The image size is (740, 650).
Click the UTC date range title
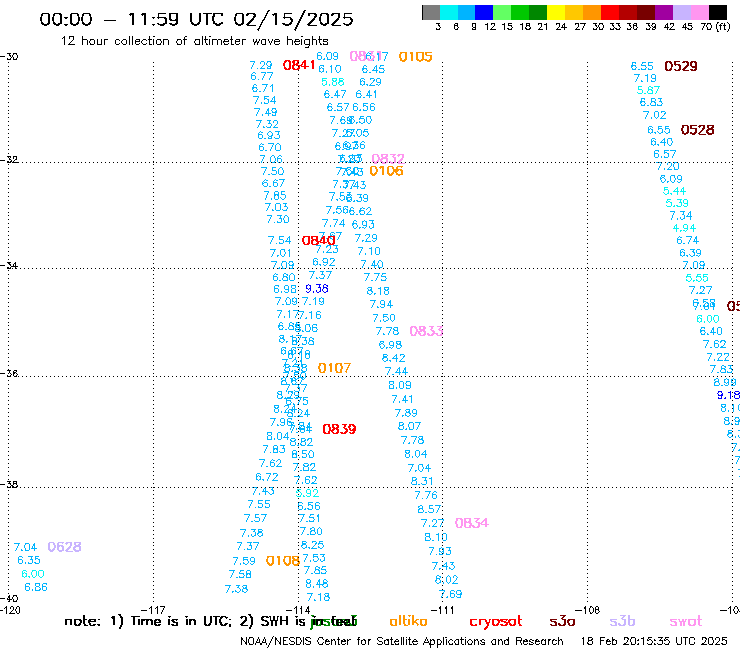click(196, 19)
